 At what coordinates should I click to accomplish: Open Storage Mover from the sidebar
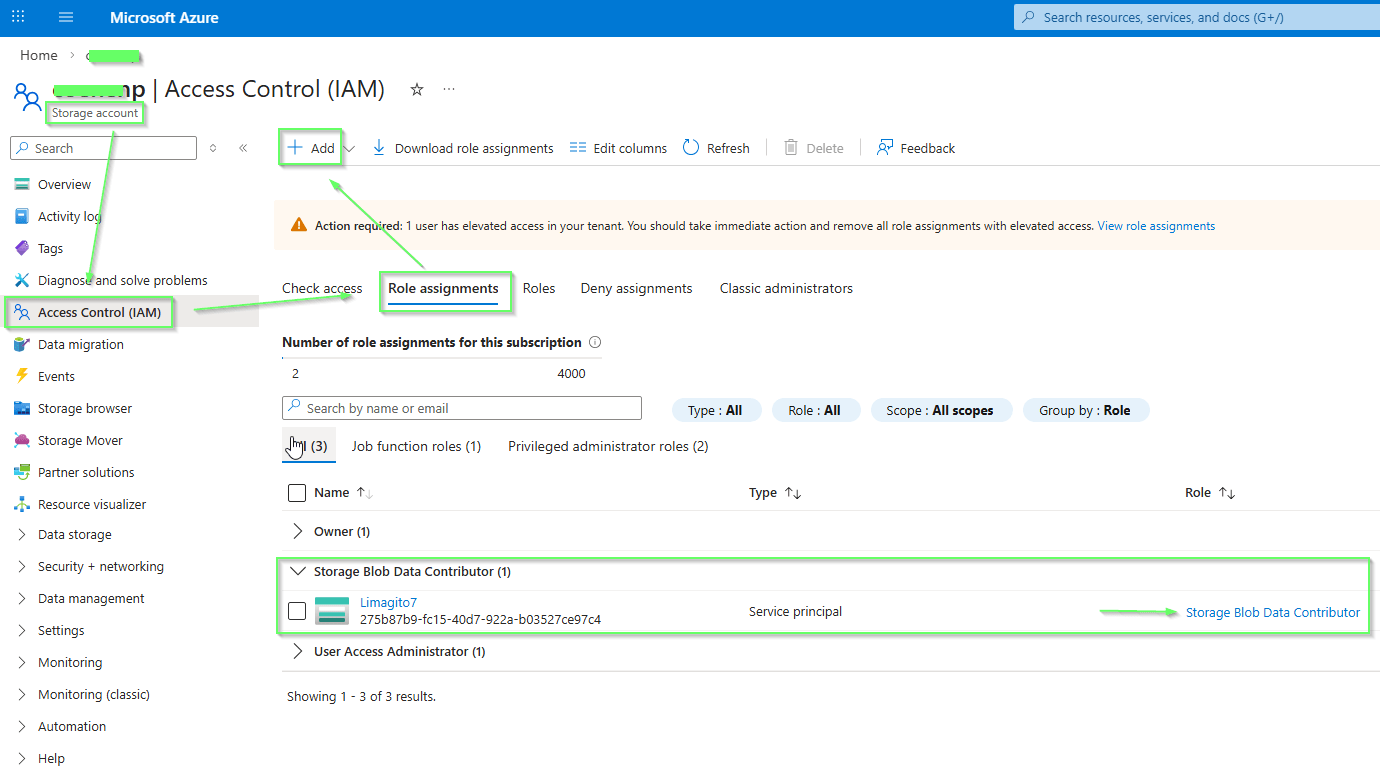(x=79, y=440)
